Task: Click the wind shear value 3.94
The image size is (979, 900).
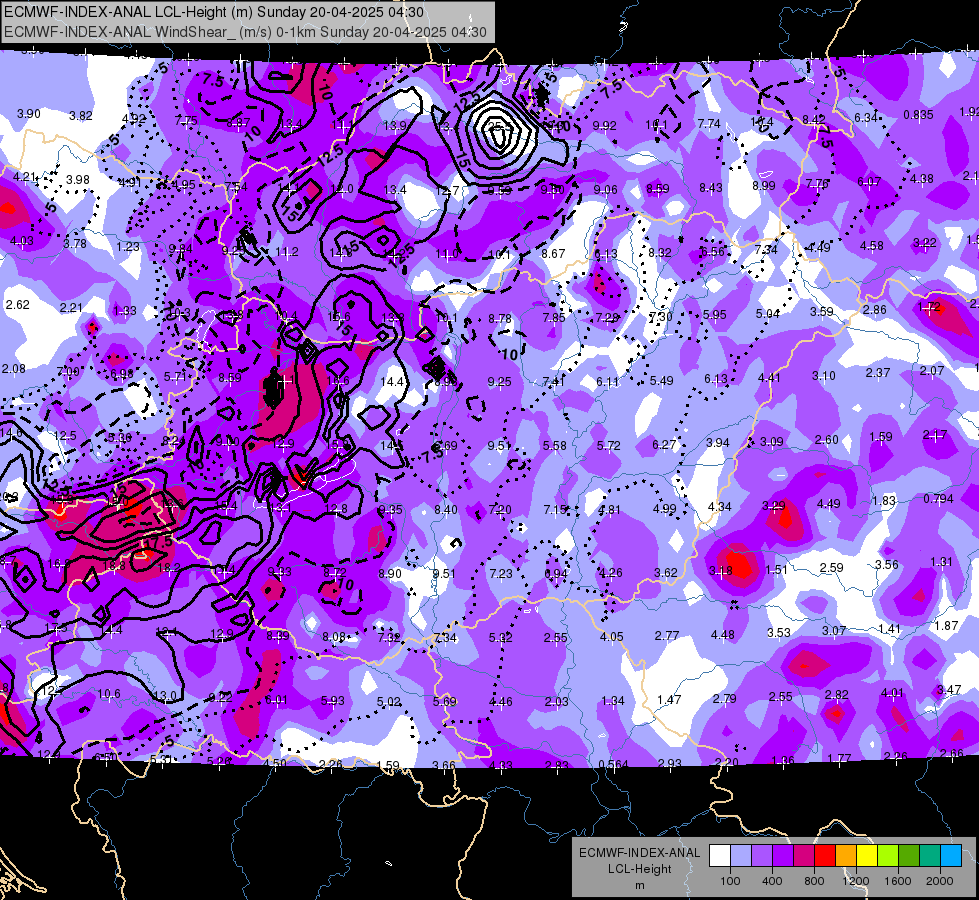Action: coord(718,442)
